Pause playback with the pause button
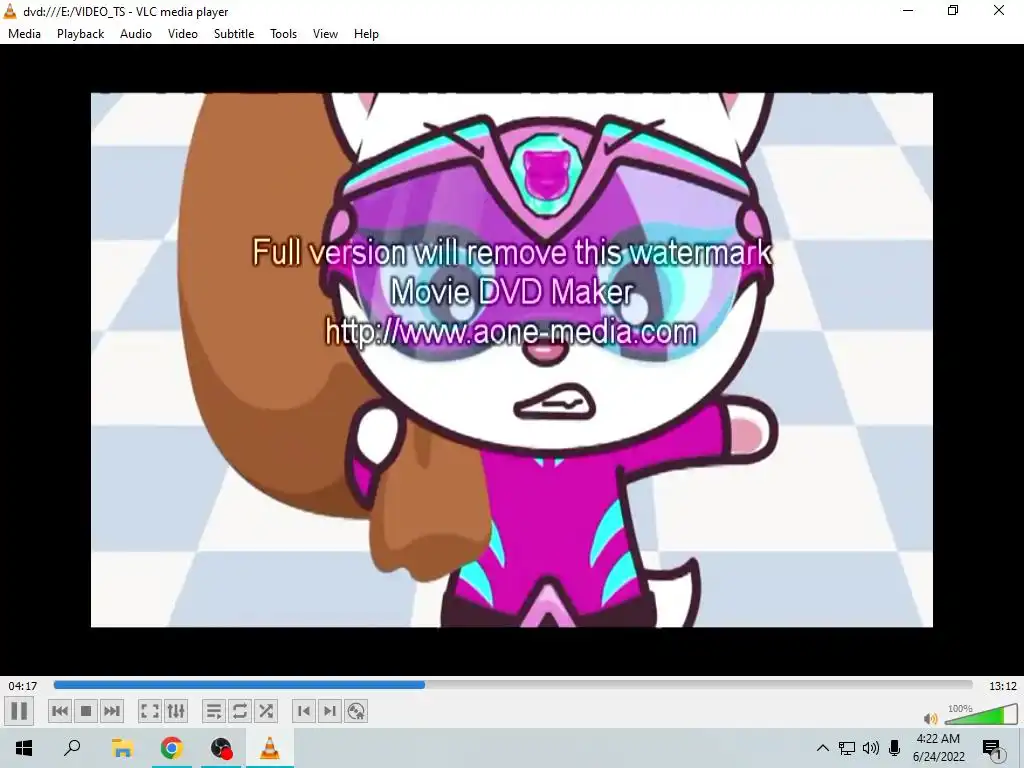The height and width of the screenshot is (768, 1024). (20, 711)
